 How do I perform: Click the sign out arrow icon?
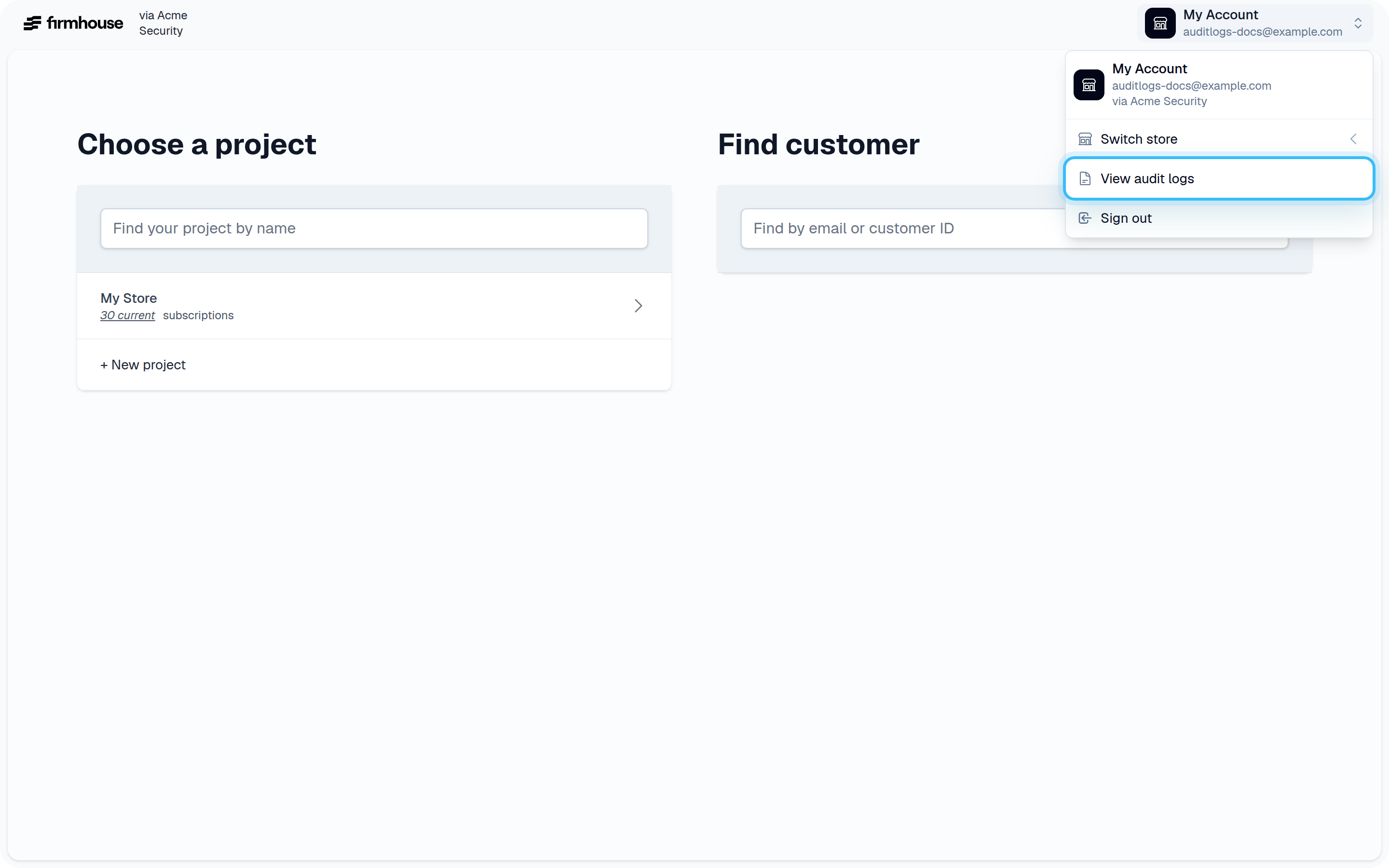pos(1085,218)
